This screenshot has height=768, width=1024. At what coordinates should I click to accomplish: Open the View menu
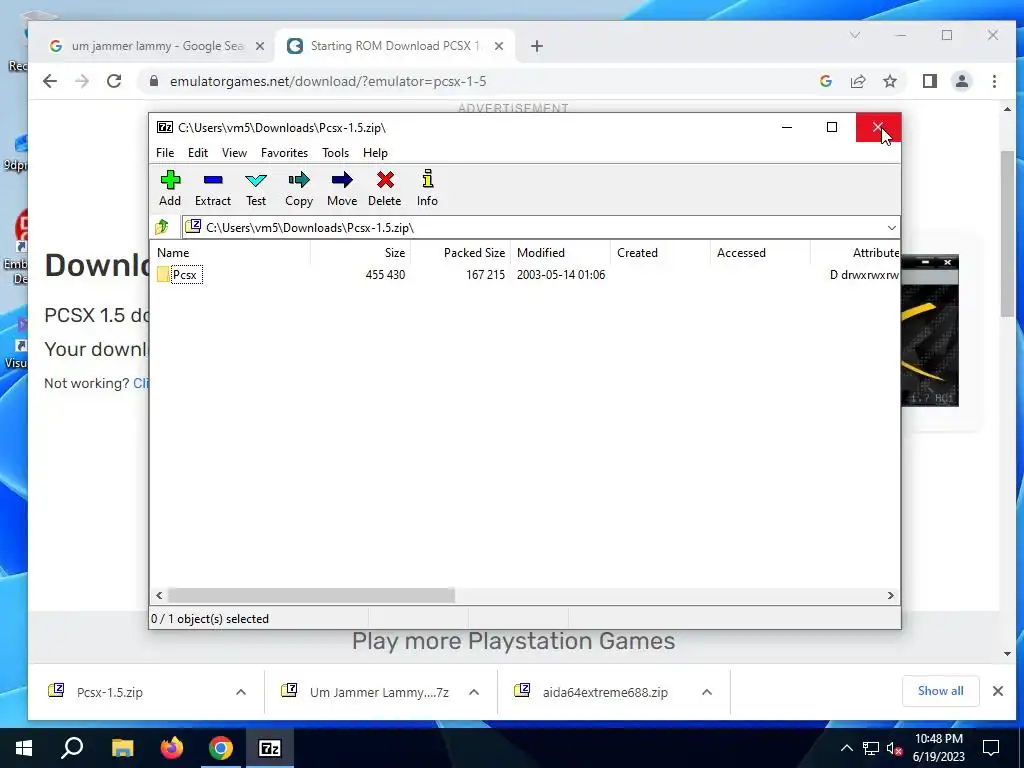[x=234, y=153]
